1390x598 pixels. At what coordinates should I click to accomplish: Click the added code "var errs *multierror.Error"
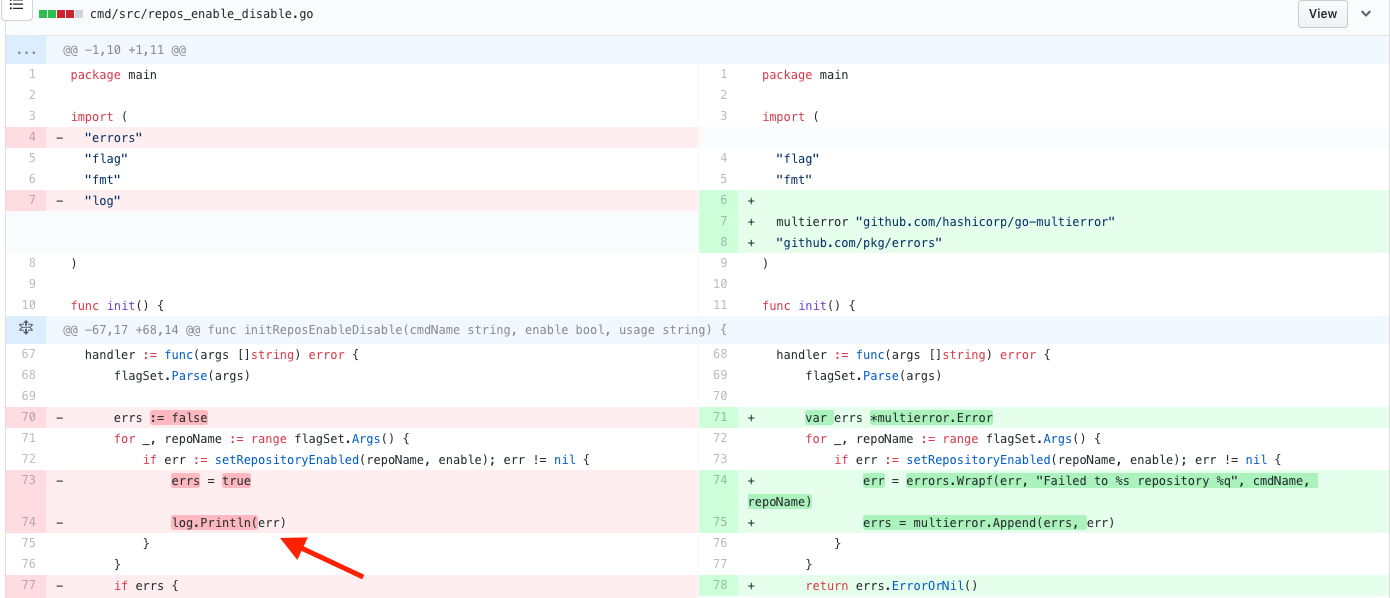point(899,417)
